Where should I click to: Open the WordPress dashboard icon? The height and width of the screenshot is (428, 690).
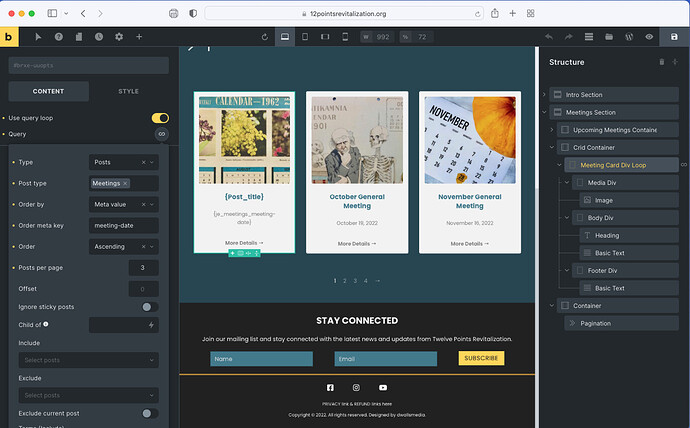click(x=629, y=37)
